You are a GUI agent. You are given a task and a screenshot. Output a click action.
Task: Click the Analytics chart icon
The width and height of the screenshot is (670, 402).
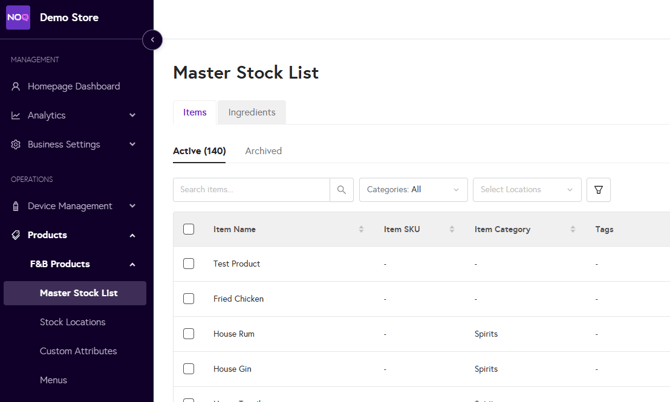click(15, 116)
